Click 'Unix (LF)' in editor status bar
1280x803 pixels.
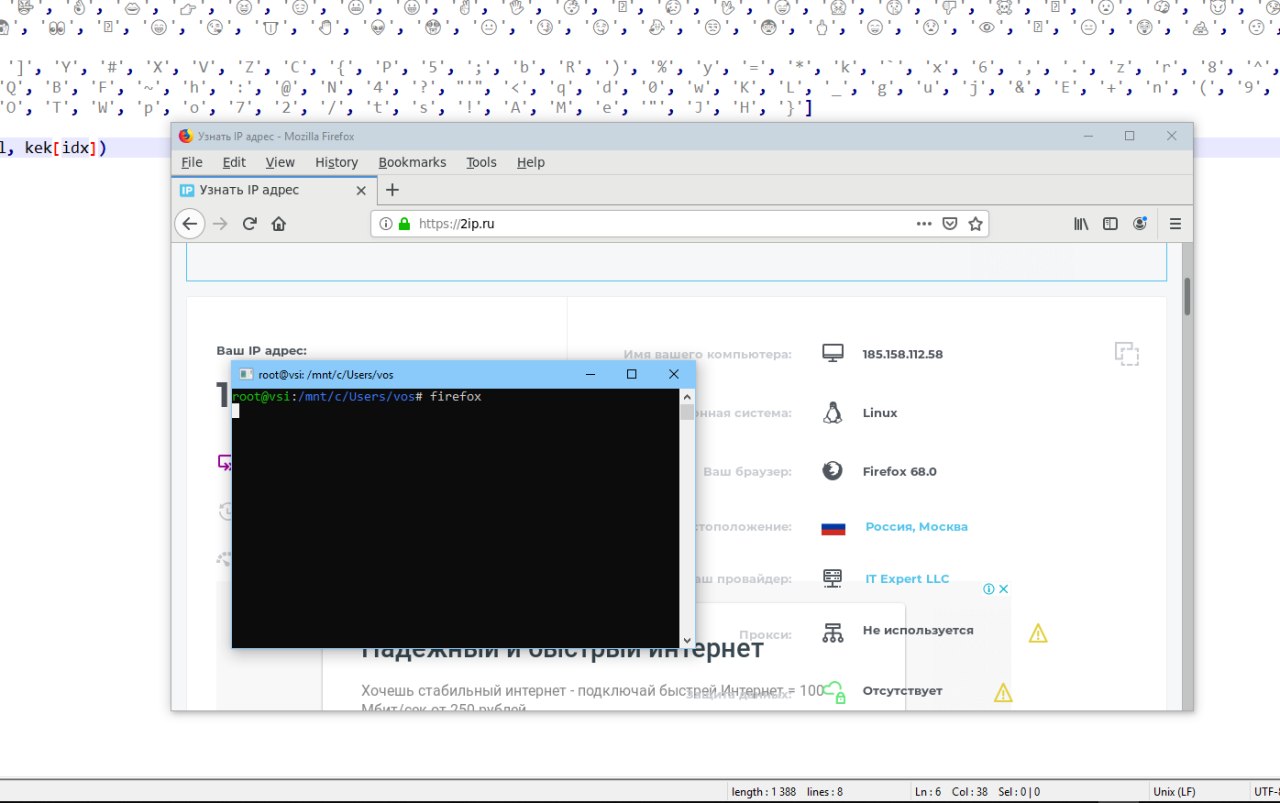(x=1174, y=792)
